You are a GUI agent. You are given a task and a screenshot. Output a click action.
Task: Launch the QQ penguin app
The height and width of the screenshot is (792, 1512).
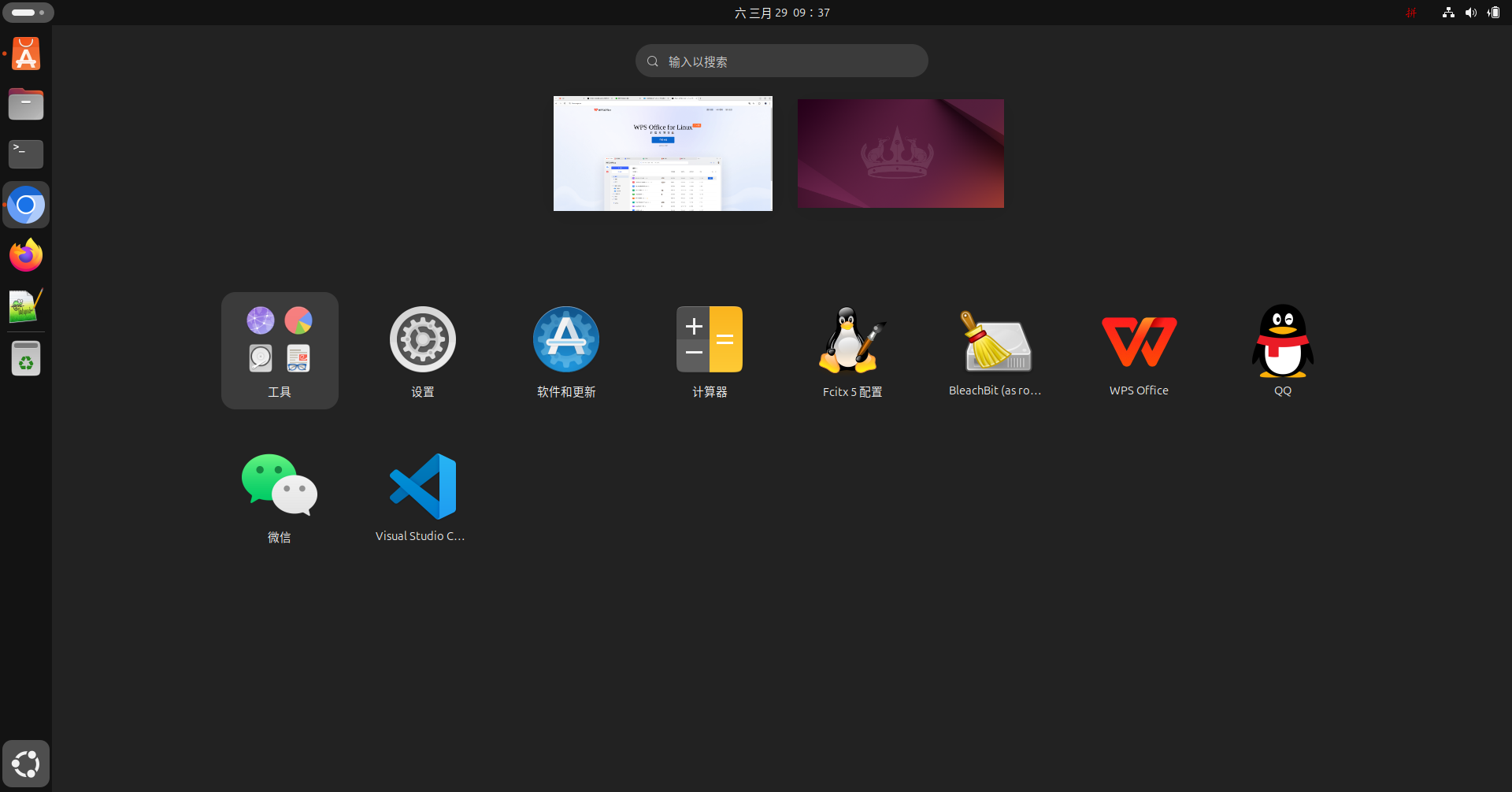pyautogui.click(x=1283, y=350)
